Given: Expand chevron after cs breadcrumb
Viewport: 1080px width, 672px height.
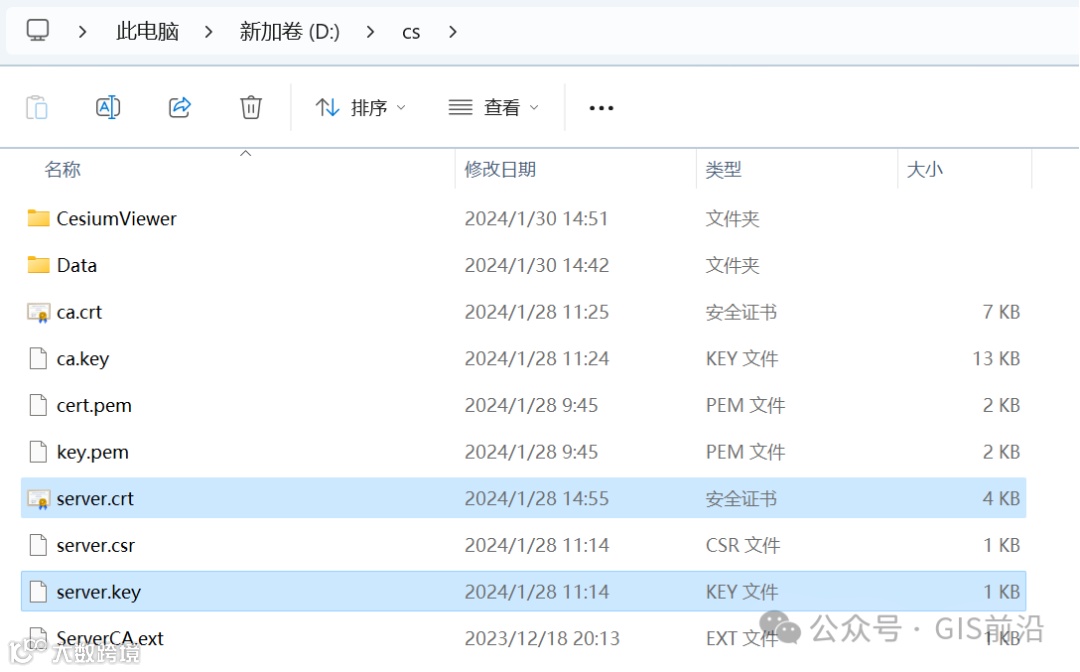Looking at the screenshot, I should click(453, 32).
